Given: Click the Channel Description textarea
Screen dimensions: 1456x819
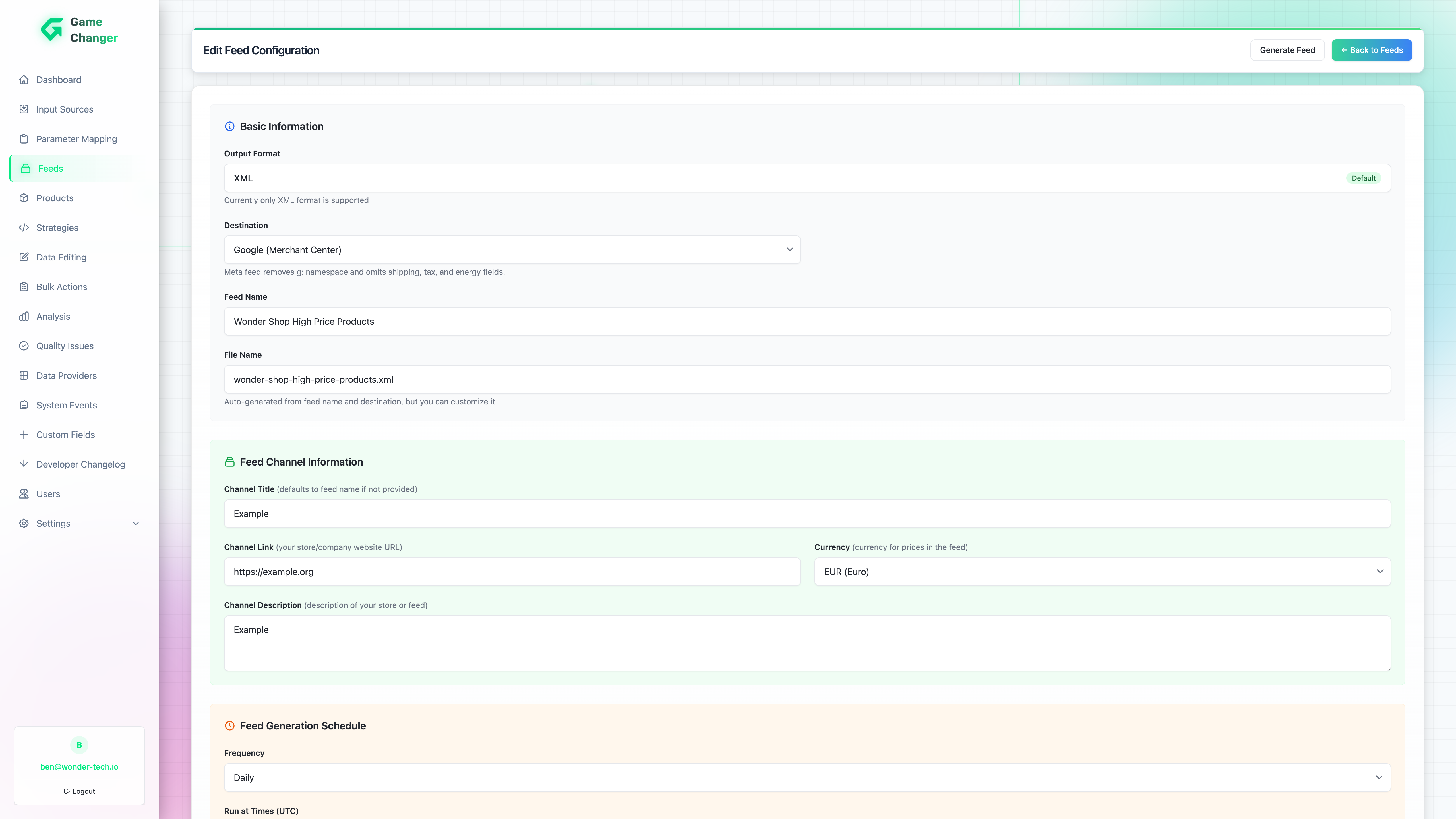Looking at the screenshot, I should 807,644.
